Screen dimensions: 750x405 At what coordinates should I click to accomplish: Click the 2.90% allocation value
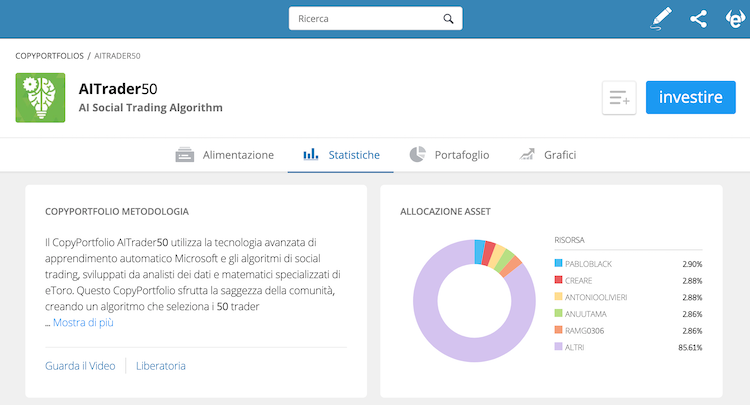tap(692, 264)
